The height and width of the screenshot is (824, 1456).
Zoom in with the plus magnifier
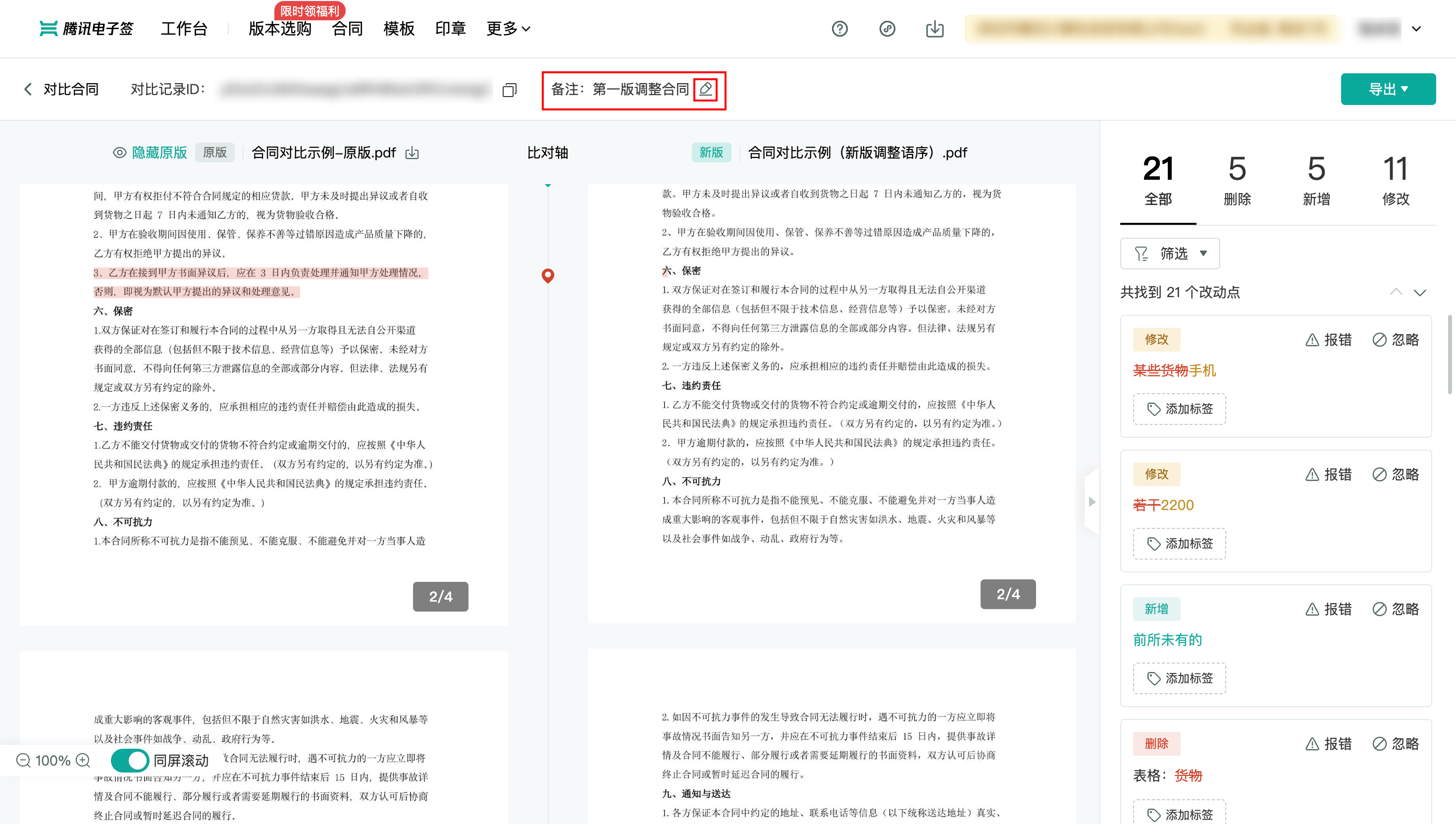(83, 760)
